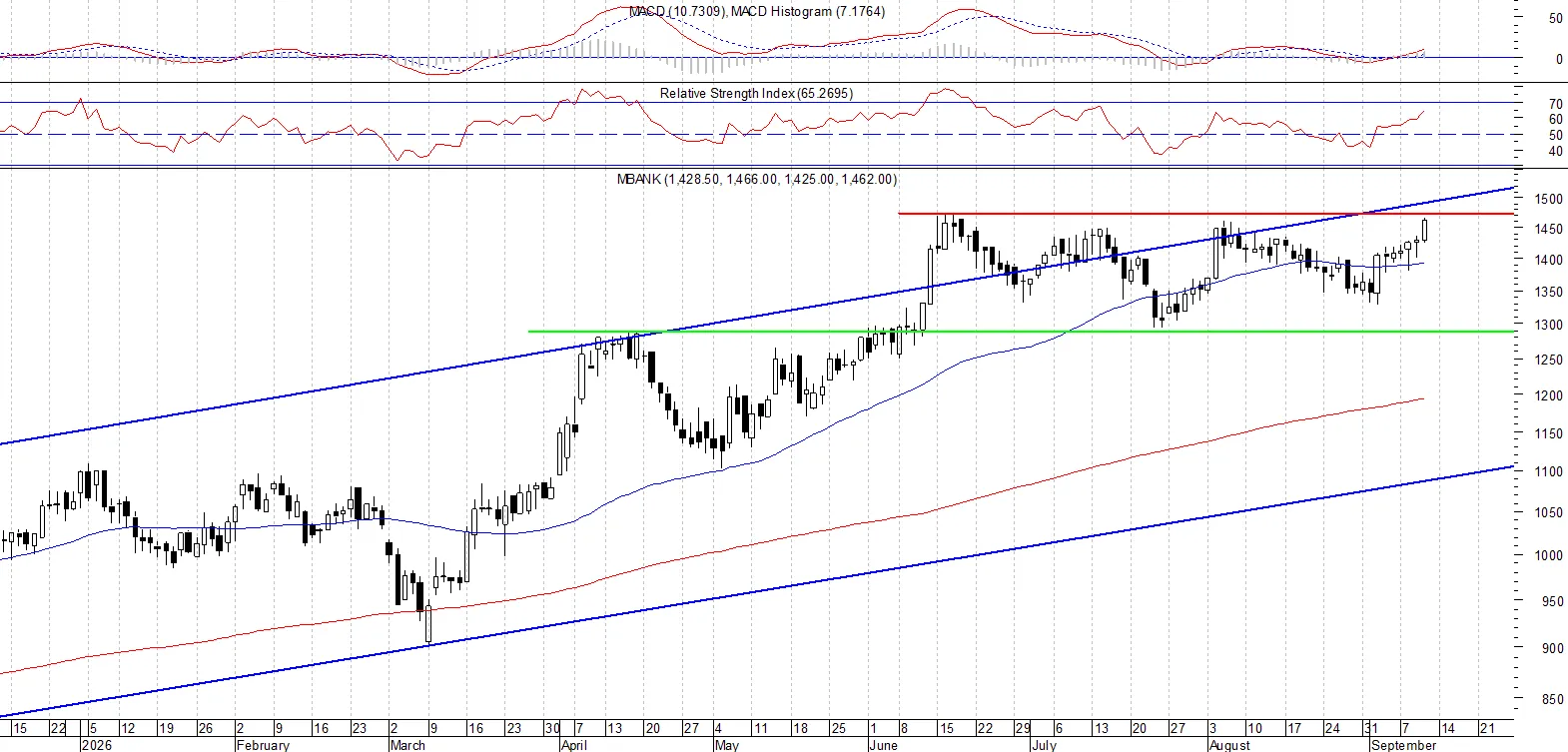Click the 1500 price axis label
The height and width of the screenshot is (752, 1568).
[x=1548, y=199]
